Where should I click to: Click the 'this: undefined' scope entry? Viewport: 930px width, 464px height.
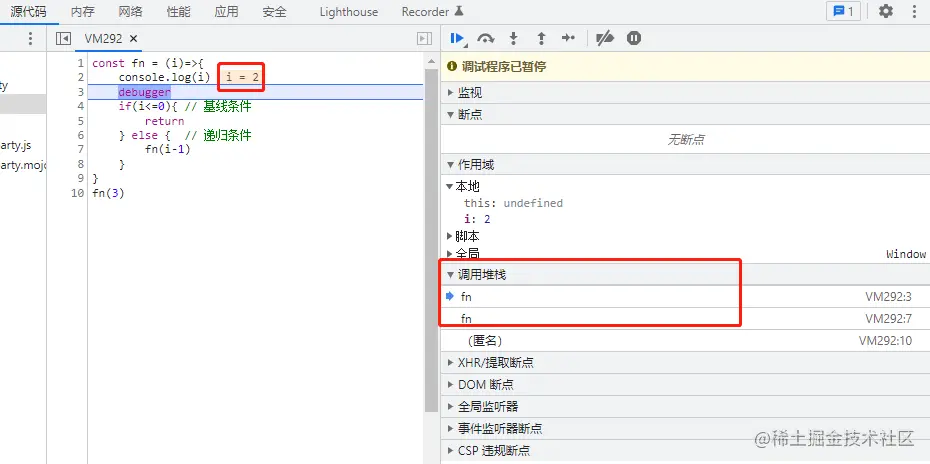[513, 203]
